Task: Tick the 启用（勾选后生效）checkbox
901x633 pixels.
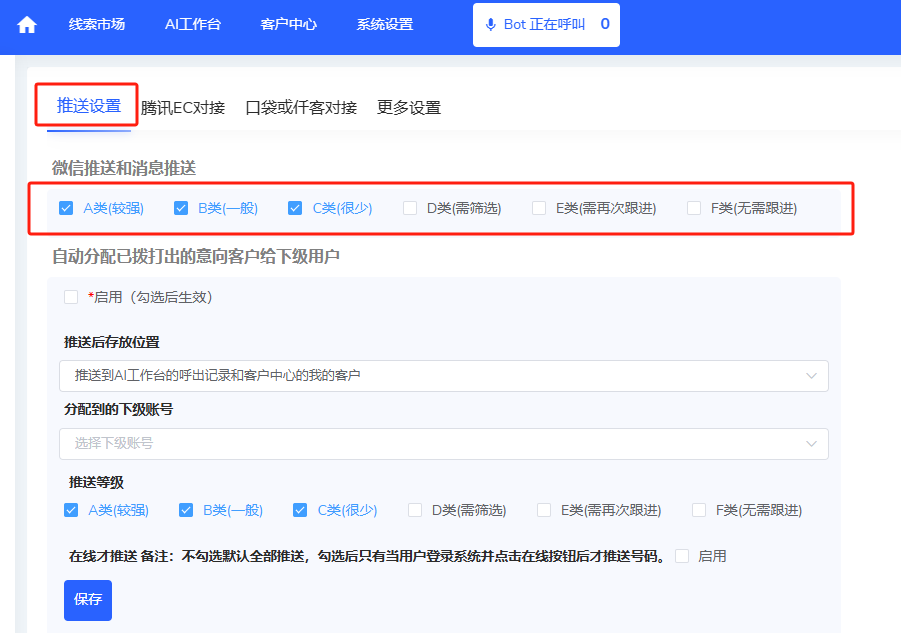Action: coord(71,297)
